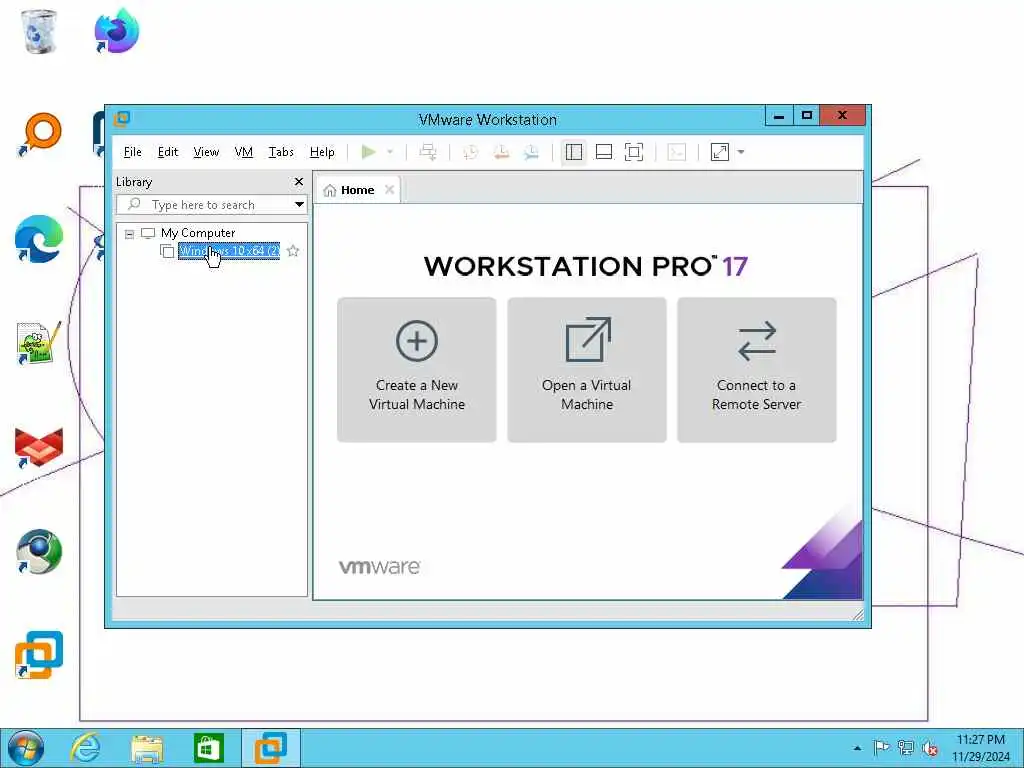The image size is (1024, 768).
Task: Click the Revert to Snapshot icon
Action: click(501, 152)
